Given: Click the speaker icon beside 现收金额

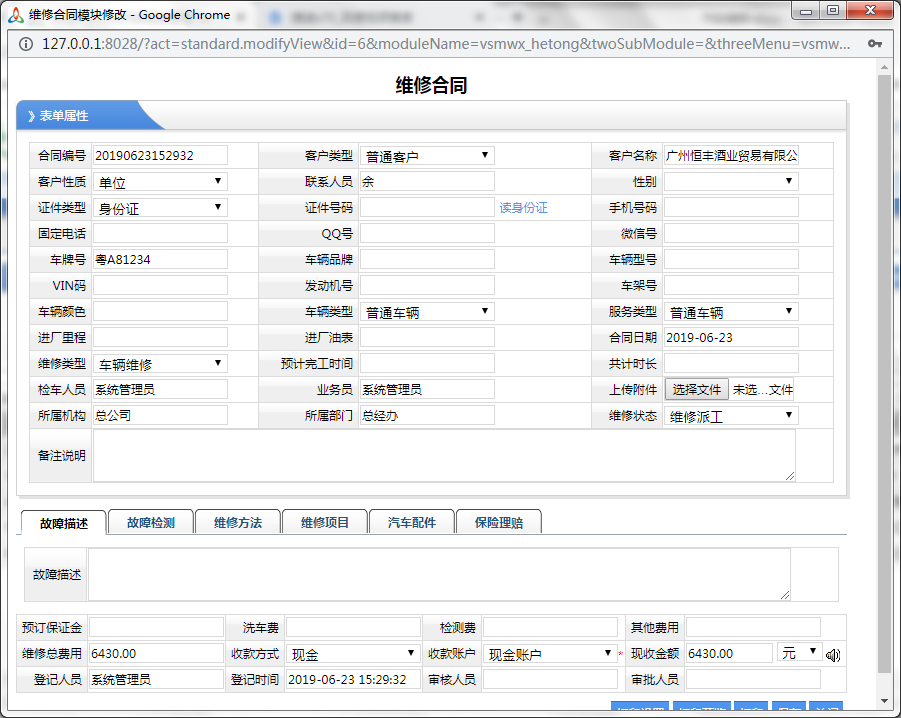Looking at the screenshot, I should (832, 655).
